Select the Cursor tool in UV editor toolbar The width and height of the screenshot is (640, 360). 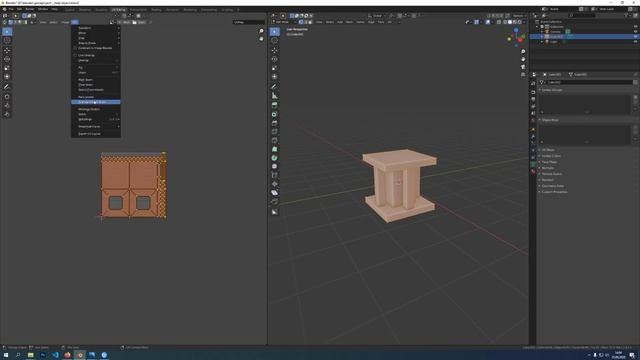(x=7, y=40)
